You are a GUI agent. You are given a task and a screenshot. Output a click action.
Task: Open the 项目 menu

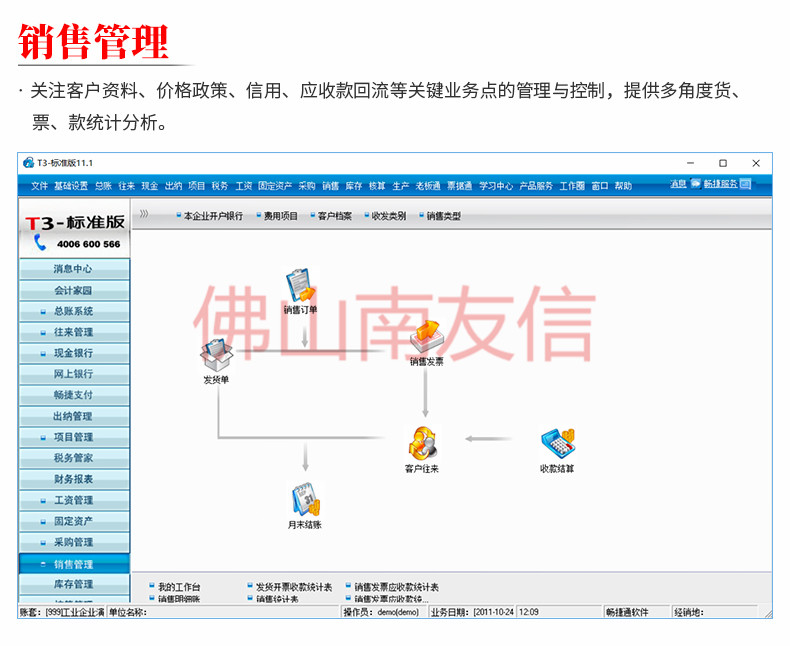click(x=196, y=186)
